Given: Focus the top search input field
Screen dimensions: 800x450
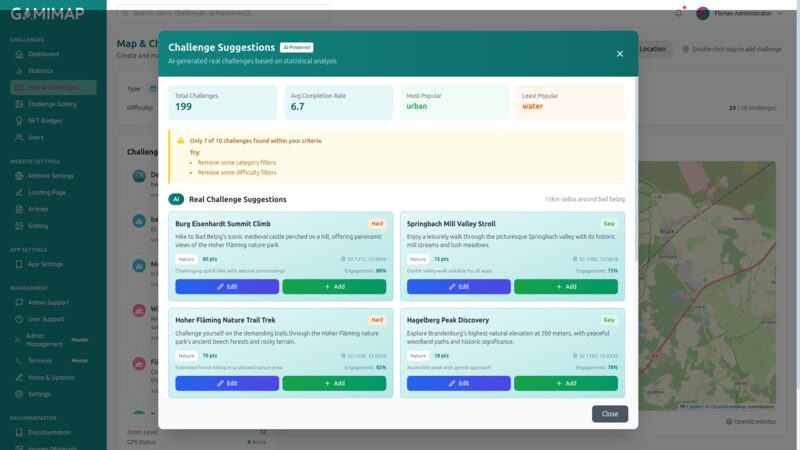Looking at the screenshot, I should [x=225, y=13].
